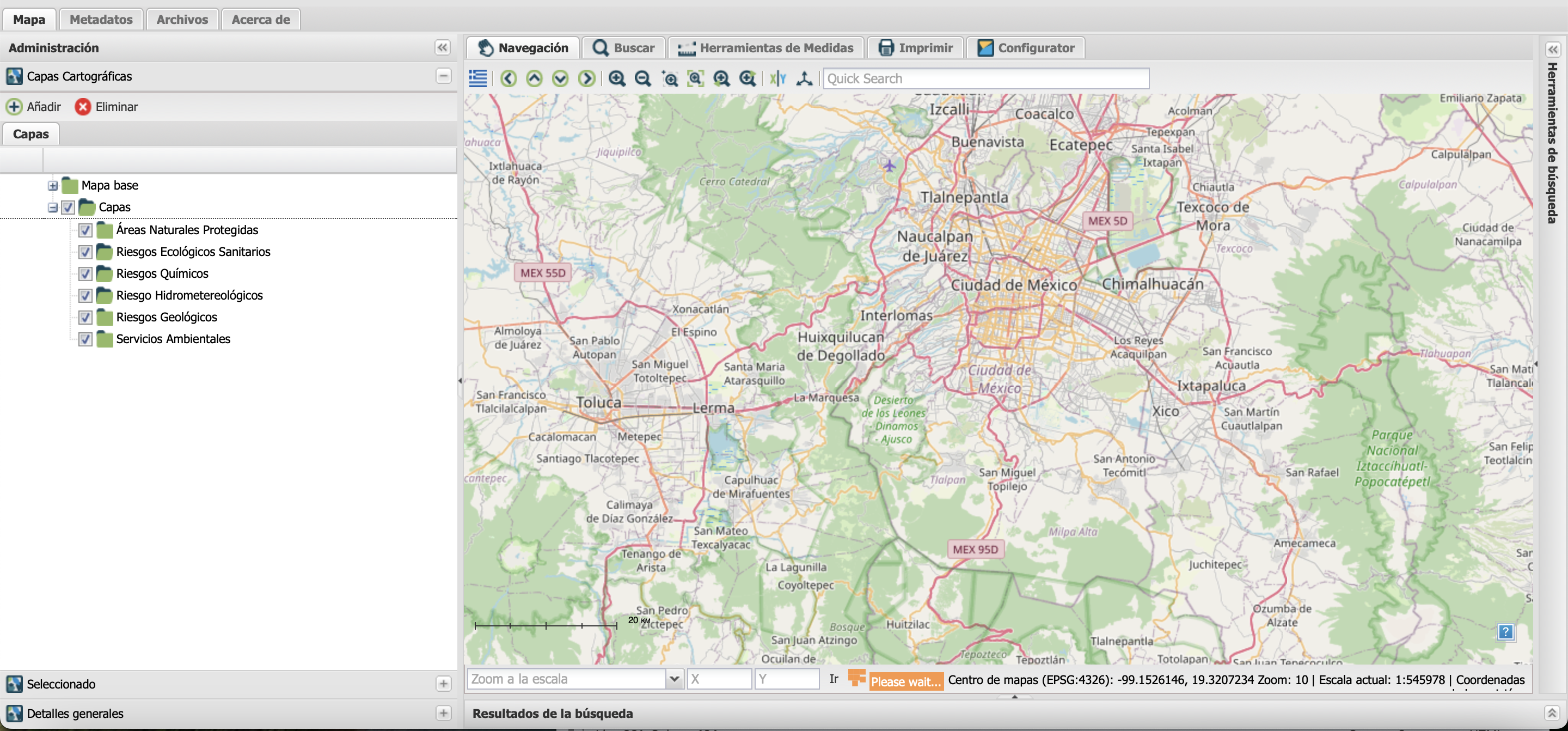Expand the Detalles generales panel
This screenshot has height=731, width=1568.
pos(443,714)
